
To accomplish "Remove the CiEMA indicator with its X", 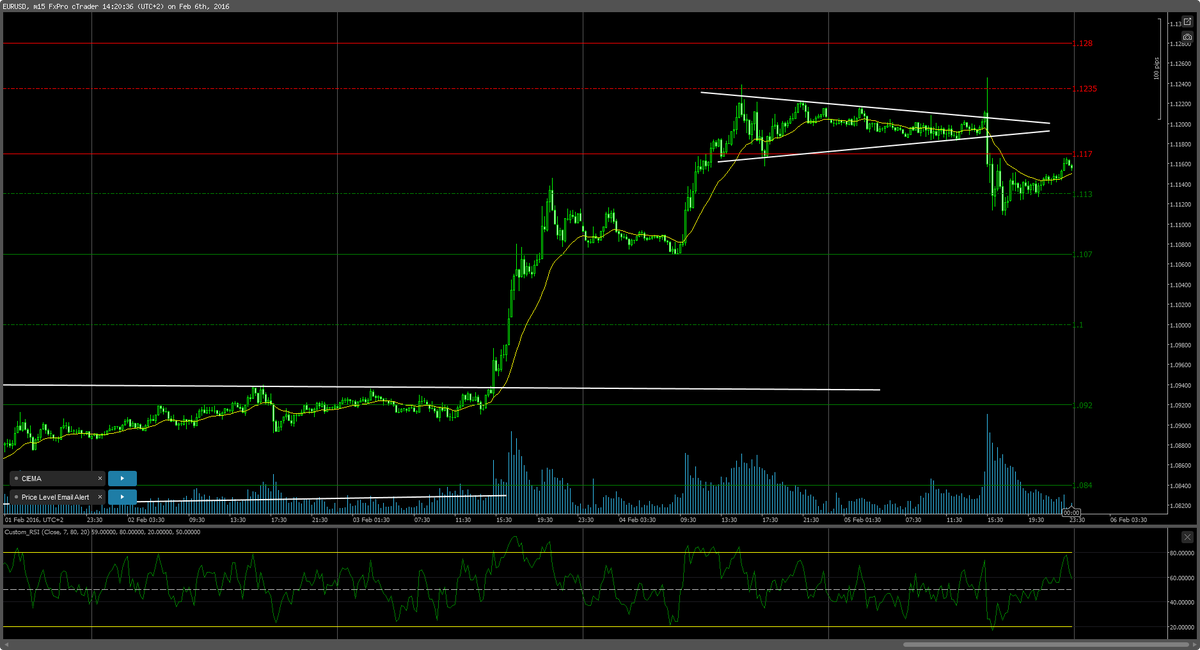I will (x=100, y=478).
